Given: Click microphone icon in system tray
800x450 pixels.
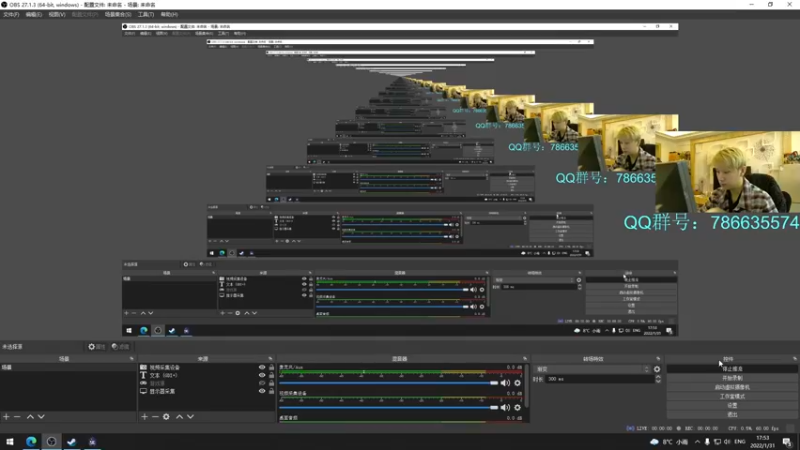Looking at the screenshot, I should pyautogui.click(x=707, y=442).
